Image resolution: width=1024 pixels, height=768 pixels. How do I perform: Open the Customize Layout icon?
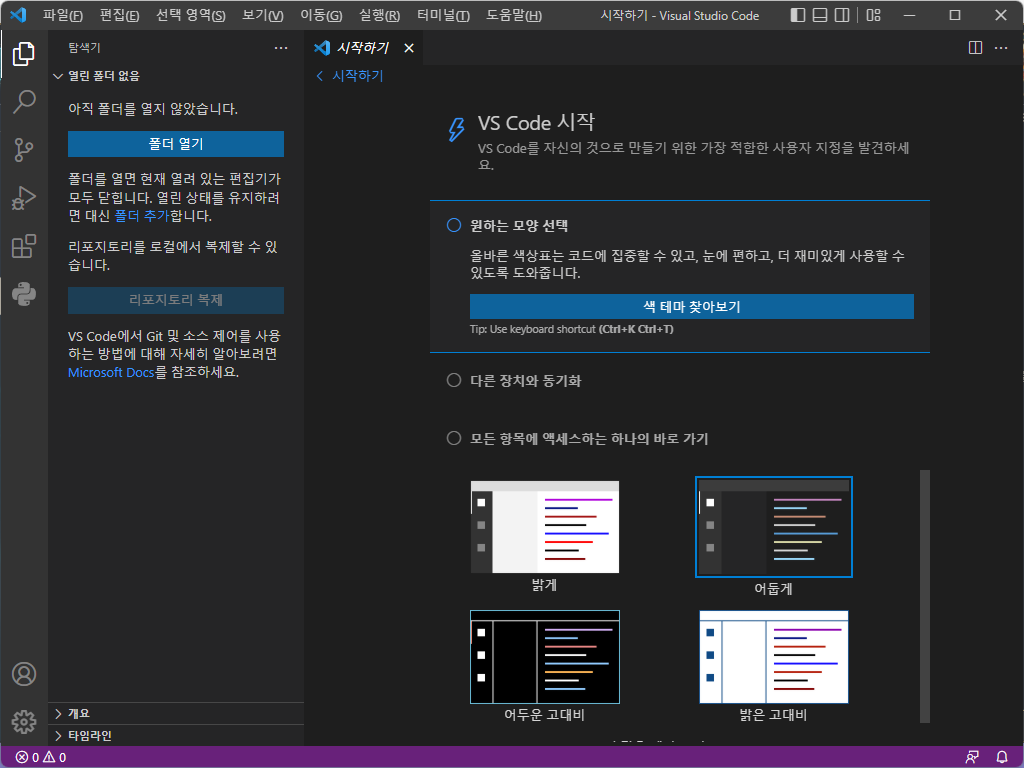click(x=873, y=15)
